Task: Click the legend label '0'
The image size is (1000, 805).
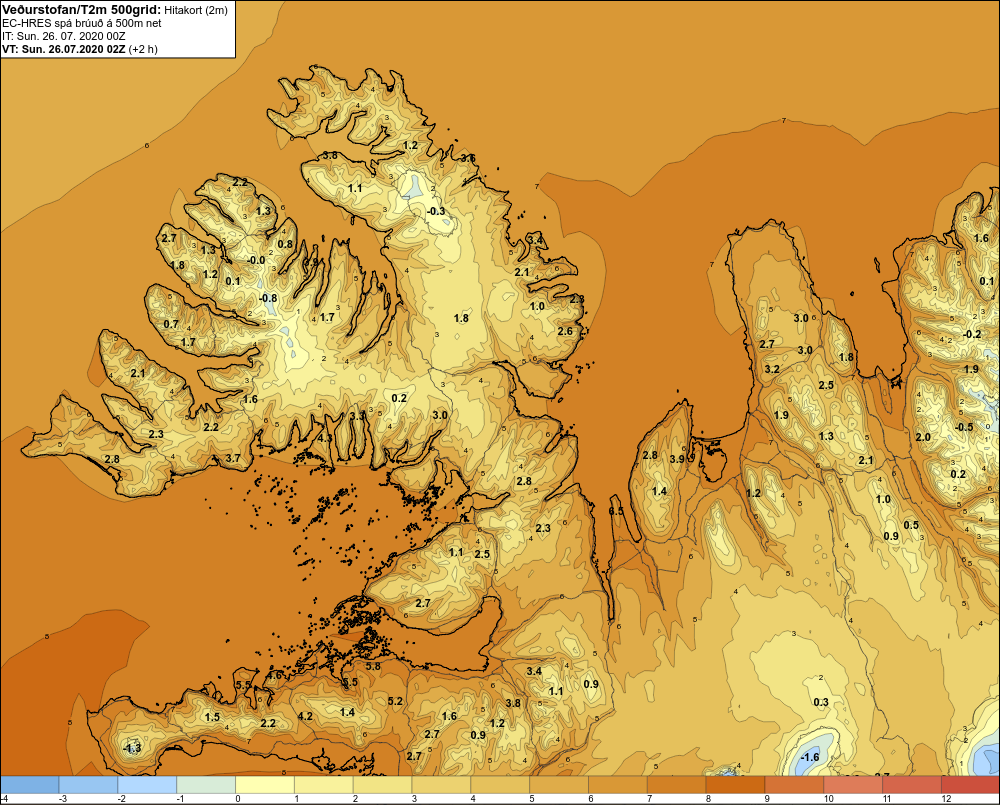Action: point(238,799)
